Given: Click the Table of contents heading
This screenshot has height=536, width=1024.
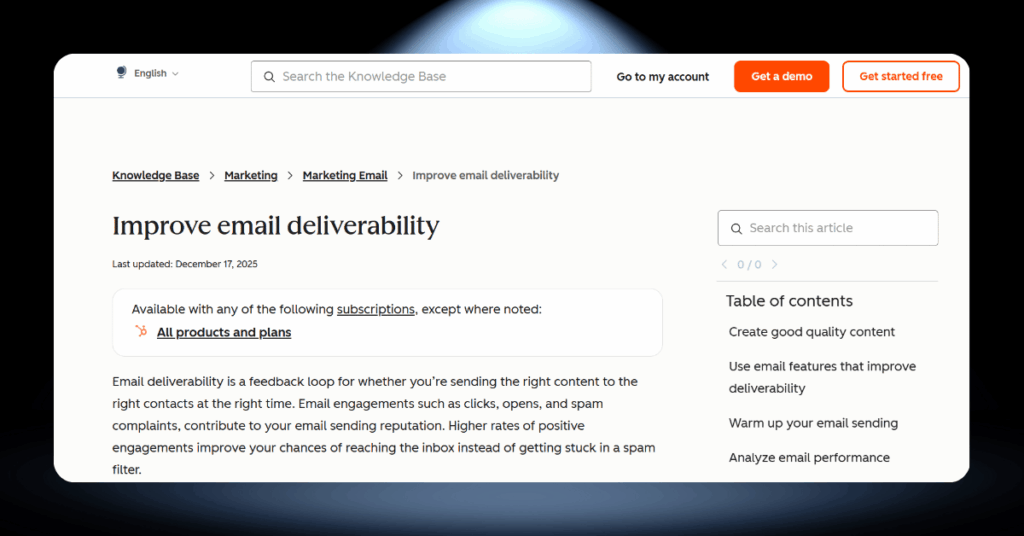Looking at the screenshot, I should [x=789, y=301].
